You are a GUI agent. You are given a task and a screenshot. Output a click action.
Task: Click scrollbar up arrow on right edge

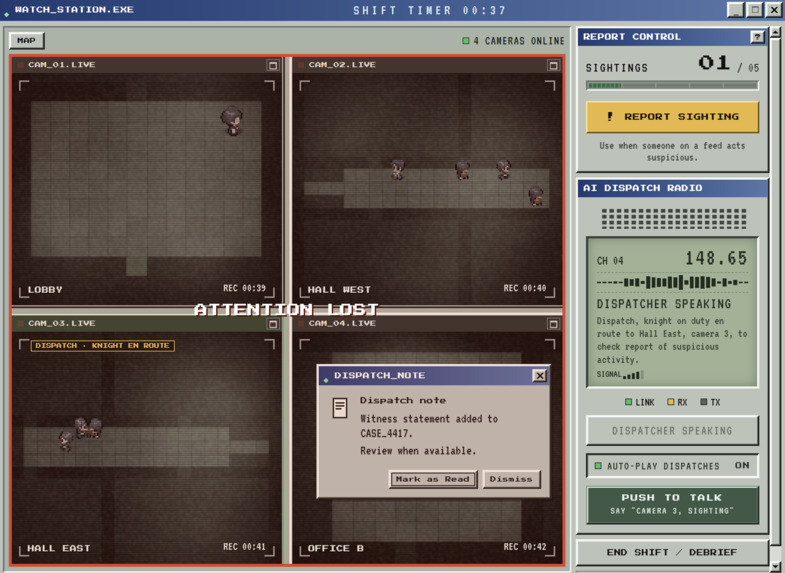[775, 33]
